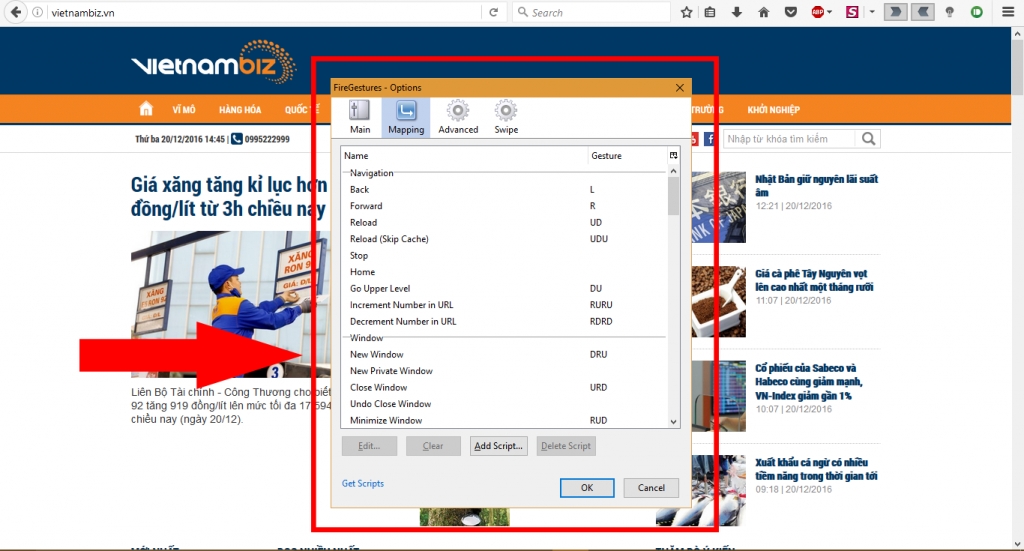Click the Delete Script button
Image resolution: width=1024 pixels, height=551 pixels.
566,446
